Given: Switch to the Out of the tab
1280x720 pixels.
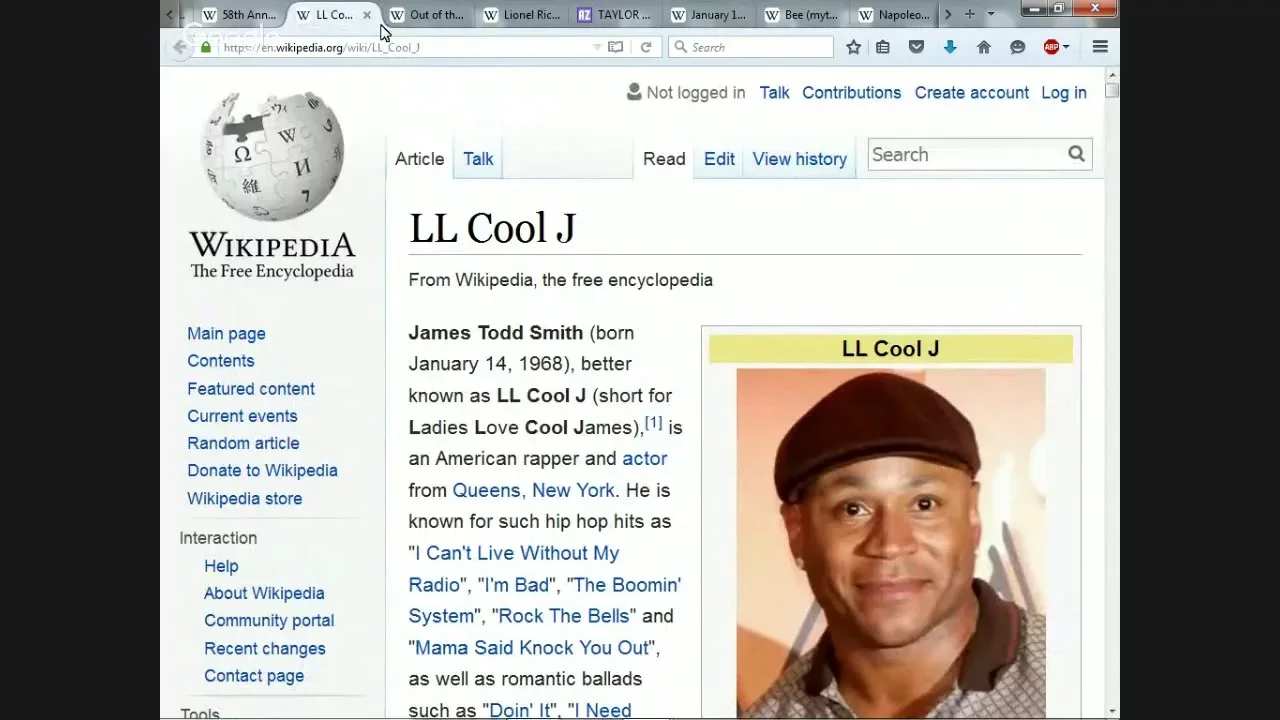Looking at the screenshot, I should click(428, 15).
